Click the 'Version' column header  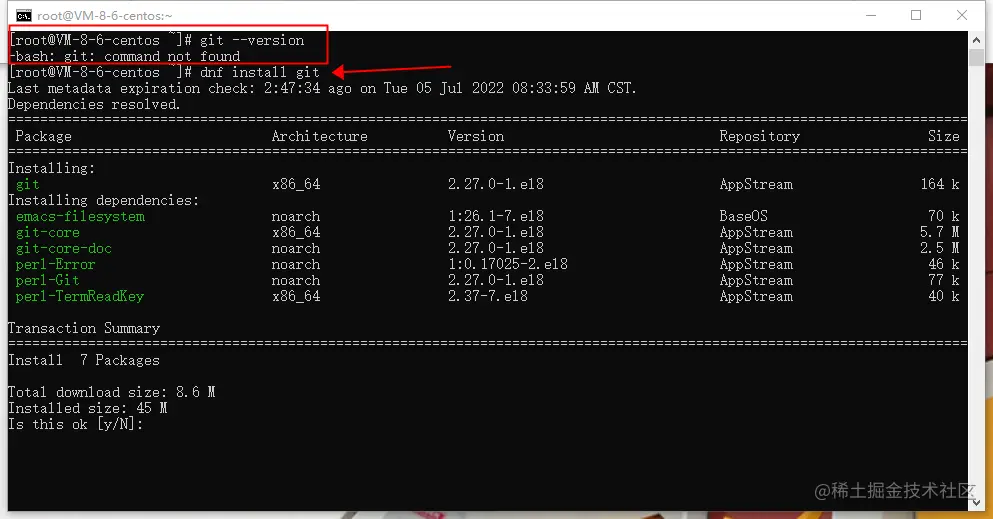[x=476, y=136]
